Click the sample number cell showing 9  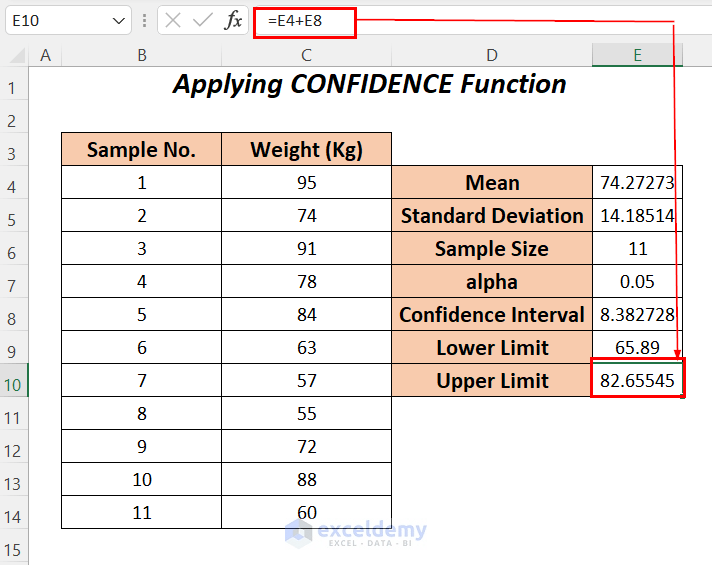point(142,446)
